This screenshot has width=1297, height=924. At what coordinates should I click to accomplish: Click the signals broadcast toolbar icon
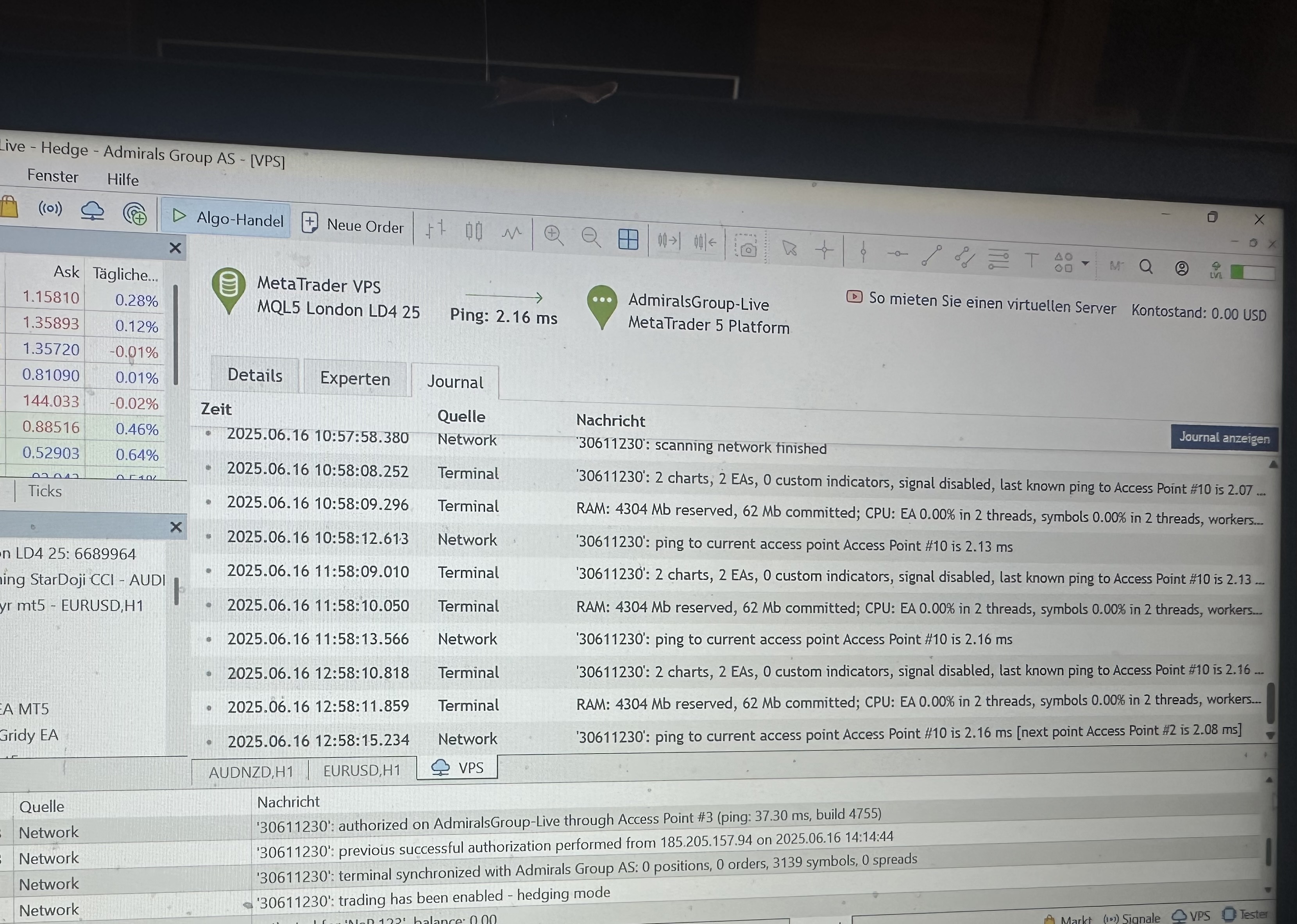(50, 208)
